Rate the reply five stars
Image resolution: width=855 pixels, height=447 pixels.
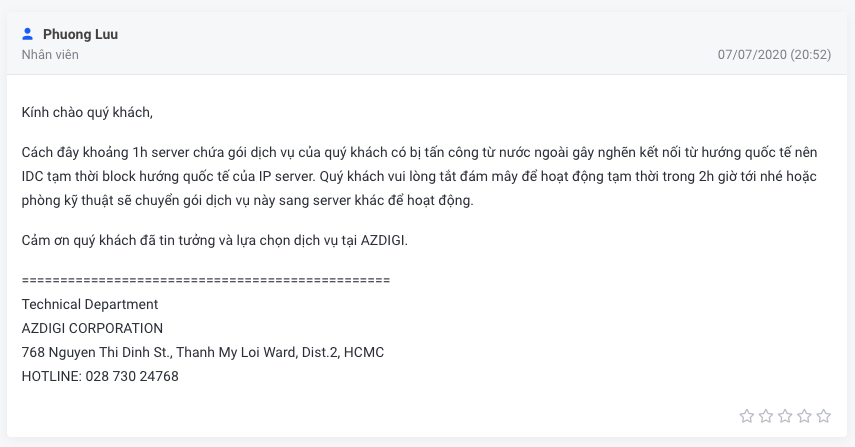pos(823,416)
